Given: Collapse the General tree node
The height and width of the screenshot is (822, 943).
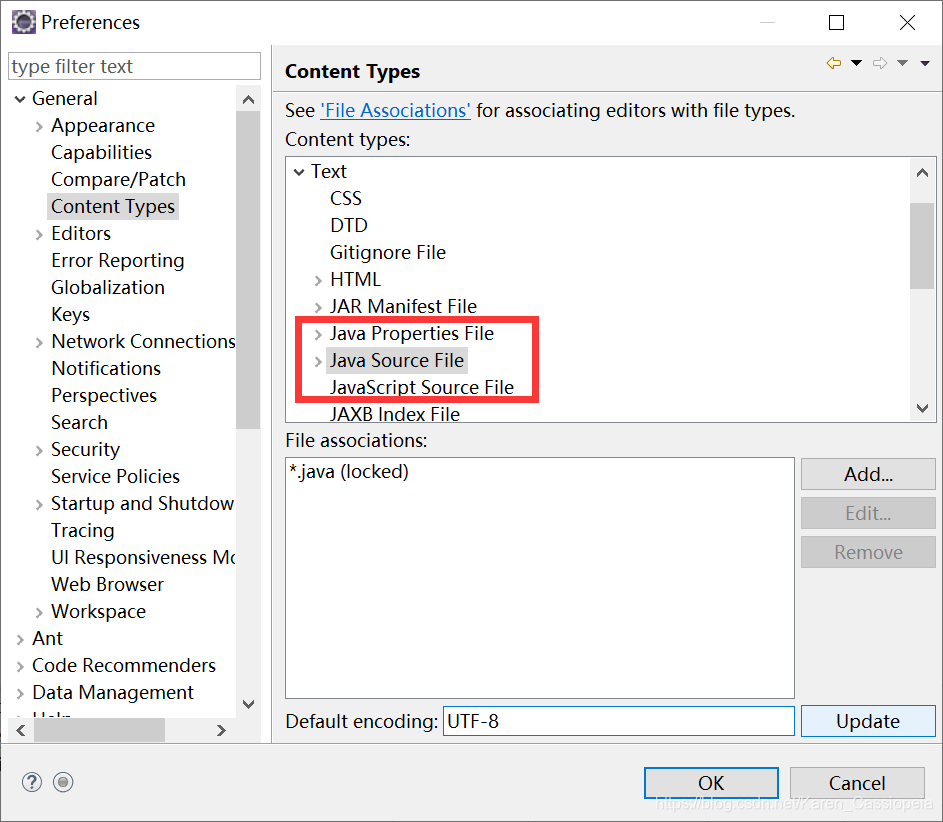Looking at the screenshot, I should [x=20, y=99].
